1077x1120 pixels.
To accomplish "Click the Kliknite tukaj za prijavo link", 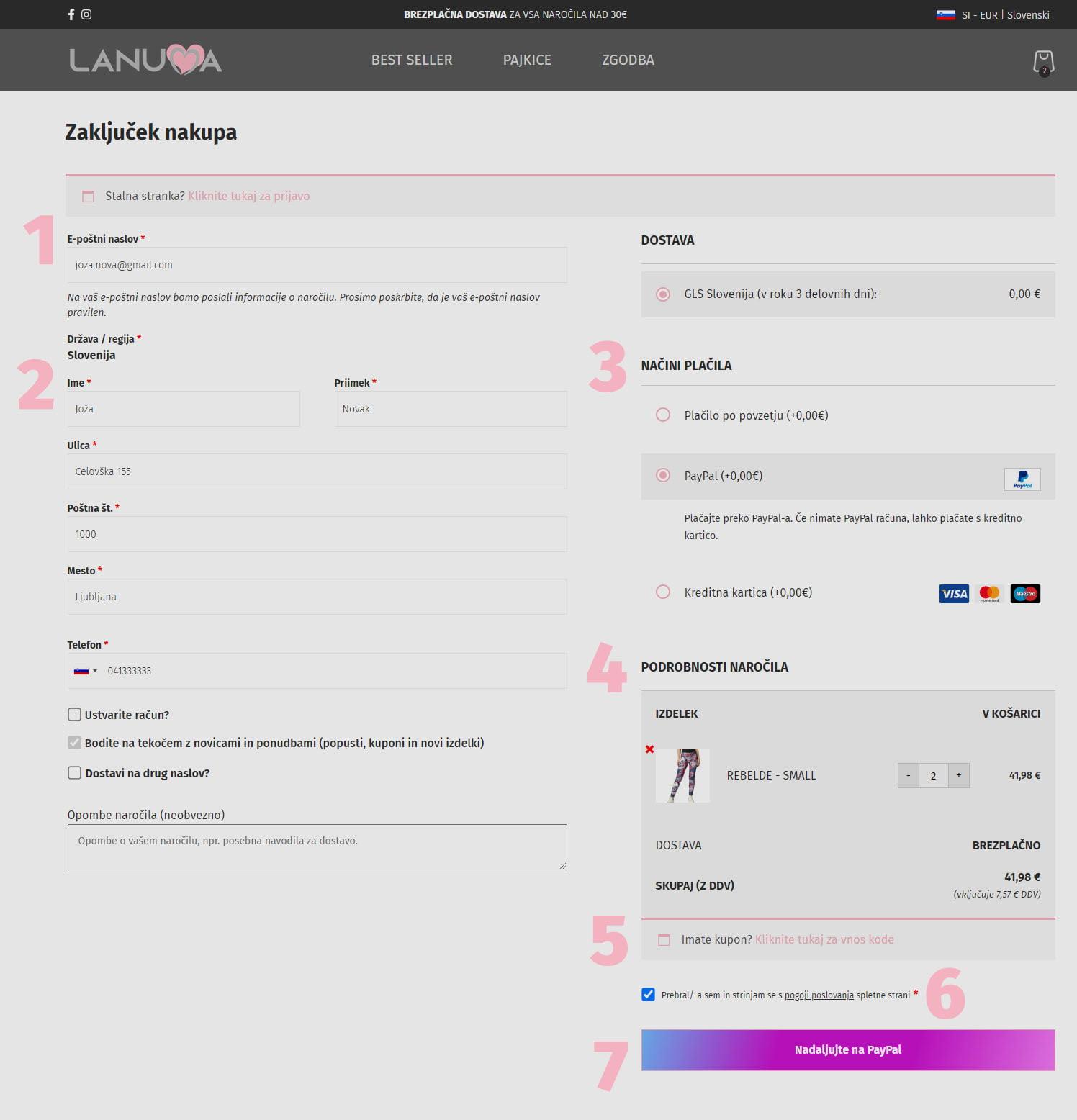I will tap(248, 196).
